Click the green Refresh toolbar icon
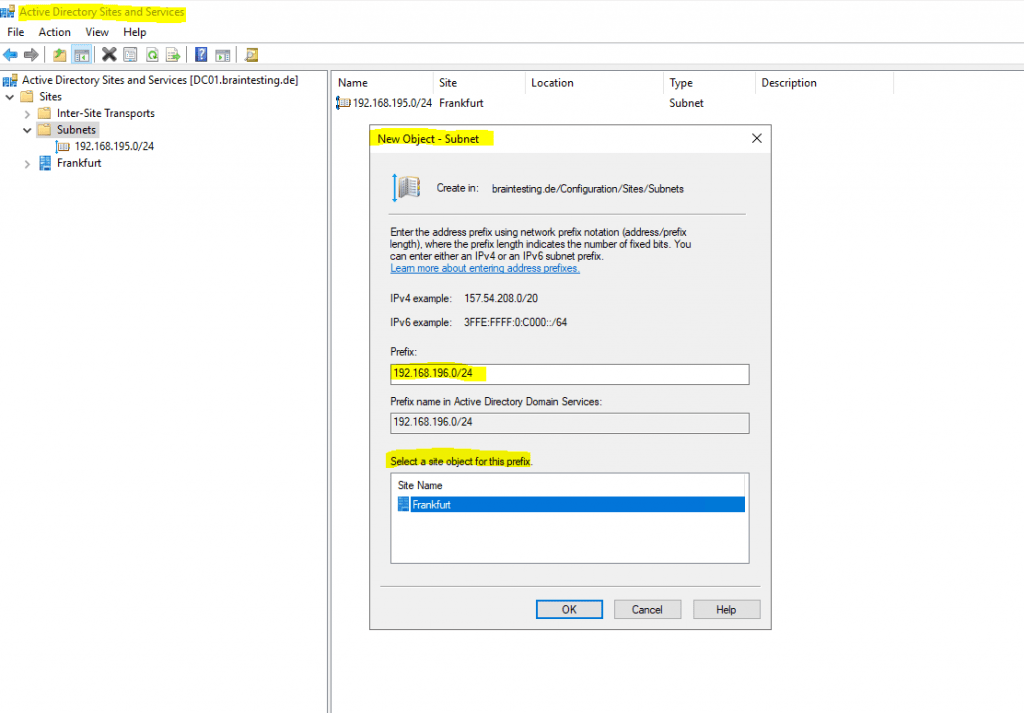Screen dimensions: 1024x713 click(152, 55)
